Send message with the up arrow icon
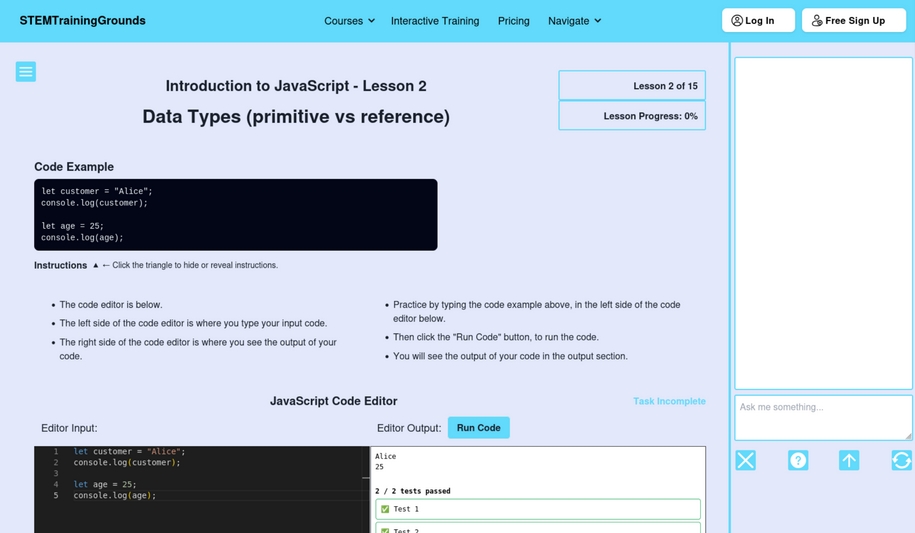915x533 pixels. click(849, 461)
